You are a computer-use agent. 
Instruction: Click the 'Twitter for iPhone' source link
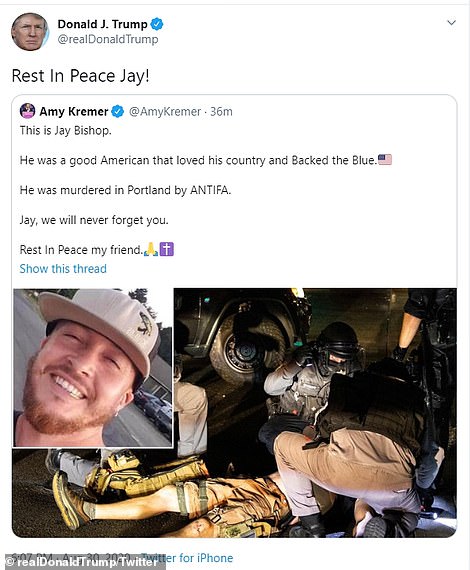[x=187, y=558]
